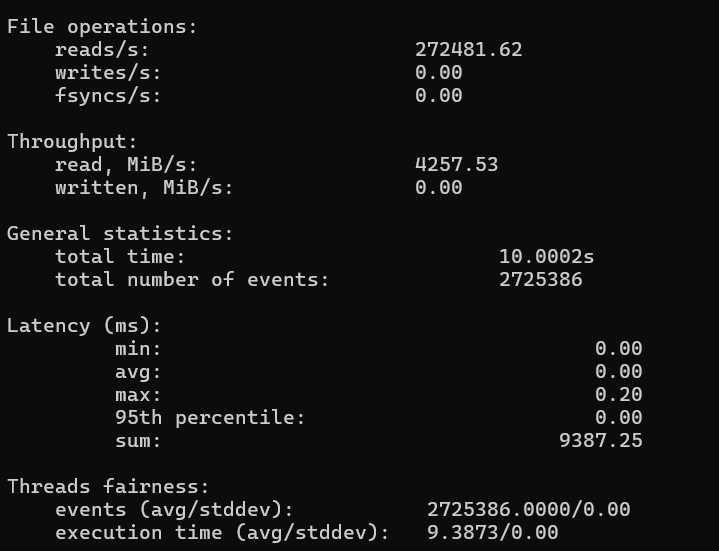Click the reads value 272481.62
The width and height of the screenshot is (719, 551).
pos(469,50)
